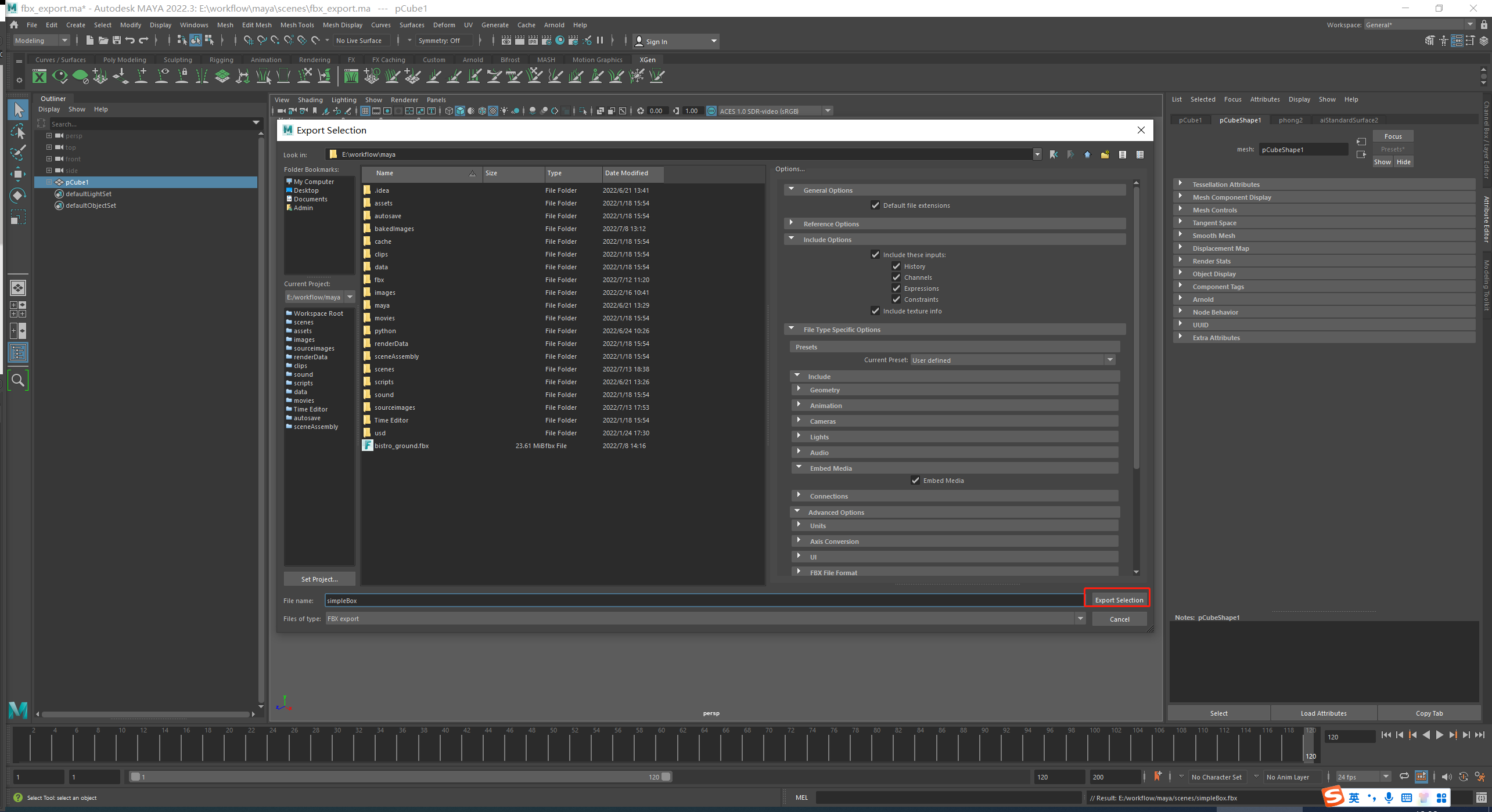Click the simpleBox filename input field
The width and height of the screenshot is (1492, 812).
point(700,600)
